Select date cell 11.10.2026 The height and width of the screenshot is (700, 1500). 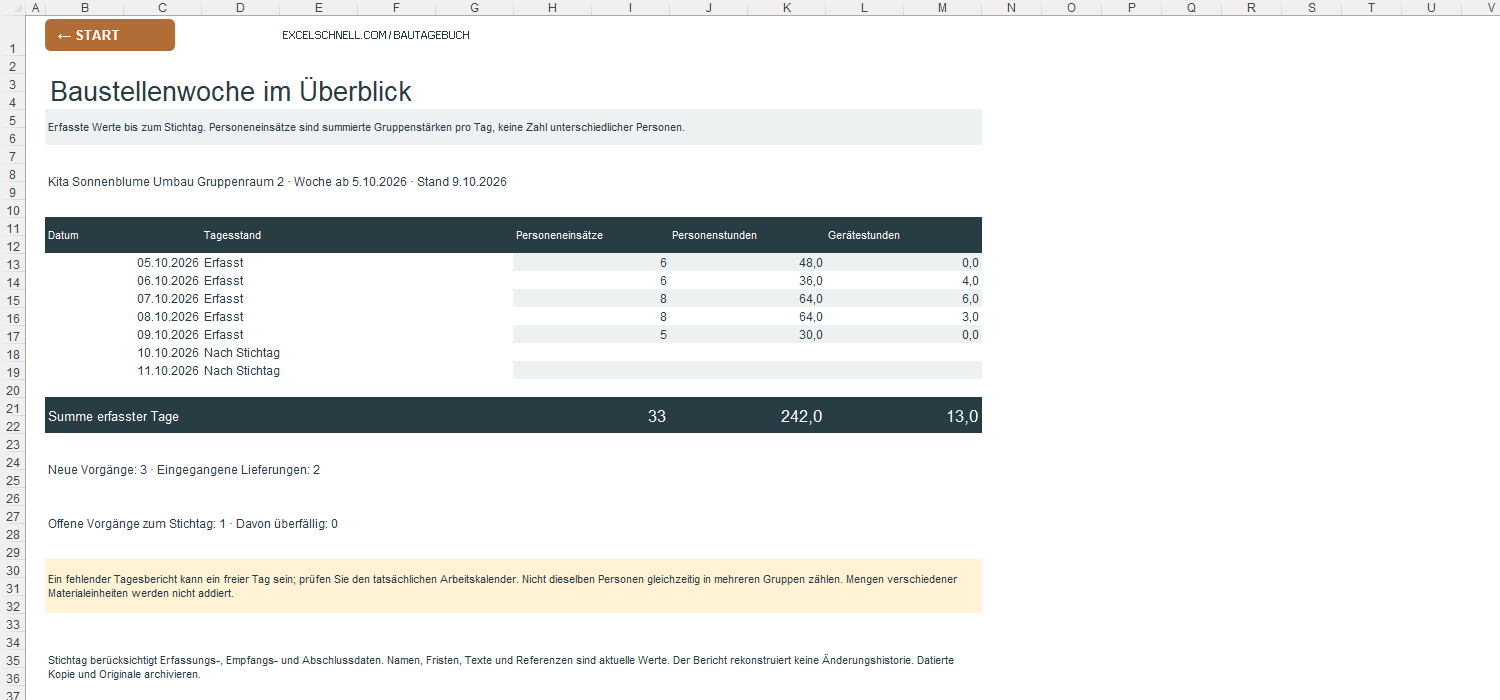click(x=168, y=371)
